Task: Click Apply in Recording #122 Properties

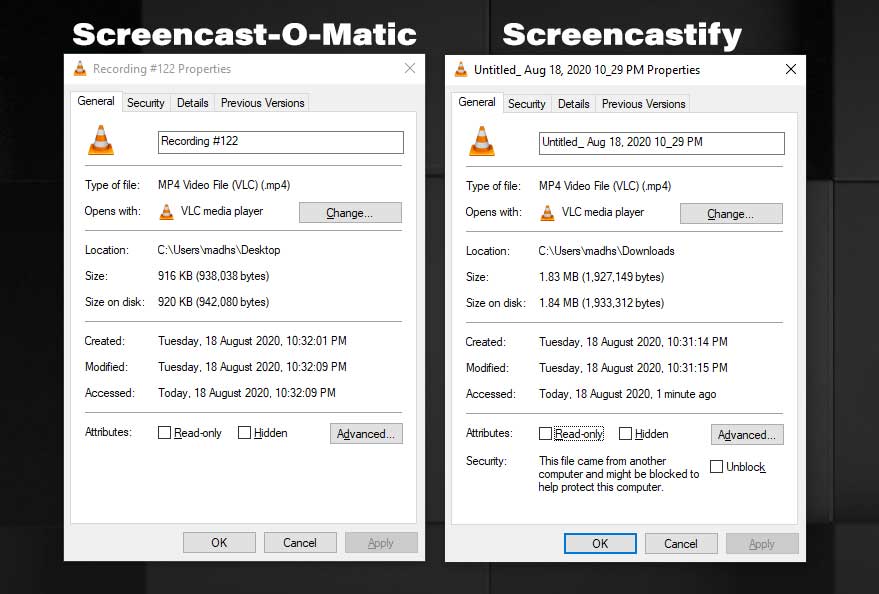Action: coord(381,543)
